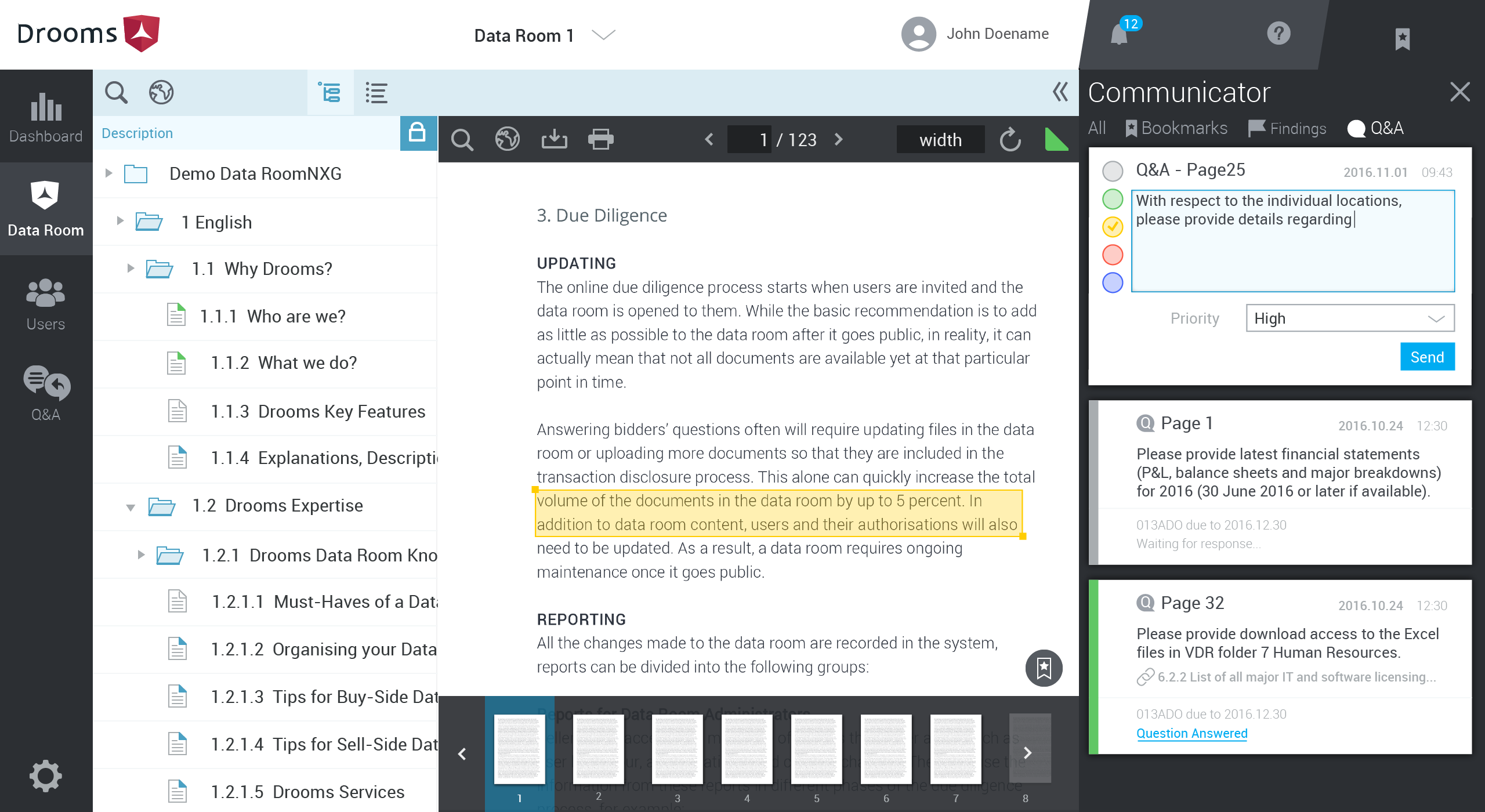Switch to the Findings tab
Screen dimensions: 1485x812
pyautogui.click(x=1287, y=128)
